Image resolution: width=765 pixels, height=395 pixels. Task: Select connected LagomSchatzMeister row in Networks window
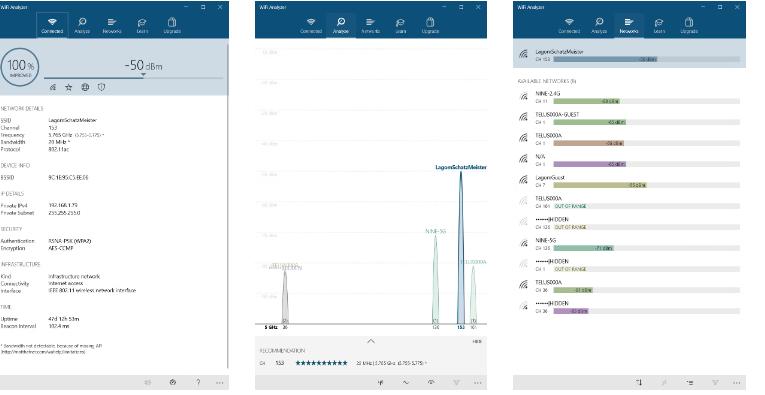click(x=629, y=54)
